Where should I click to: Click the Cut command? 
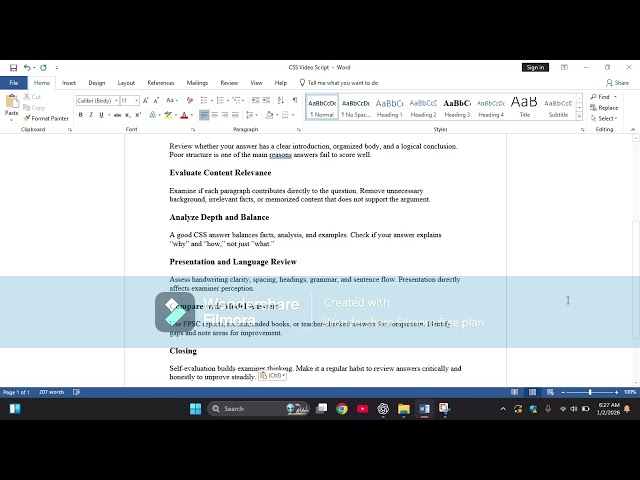pos(32,97)
